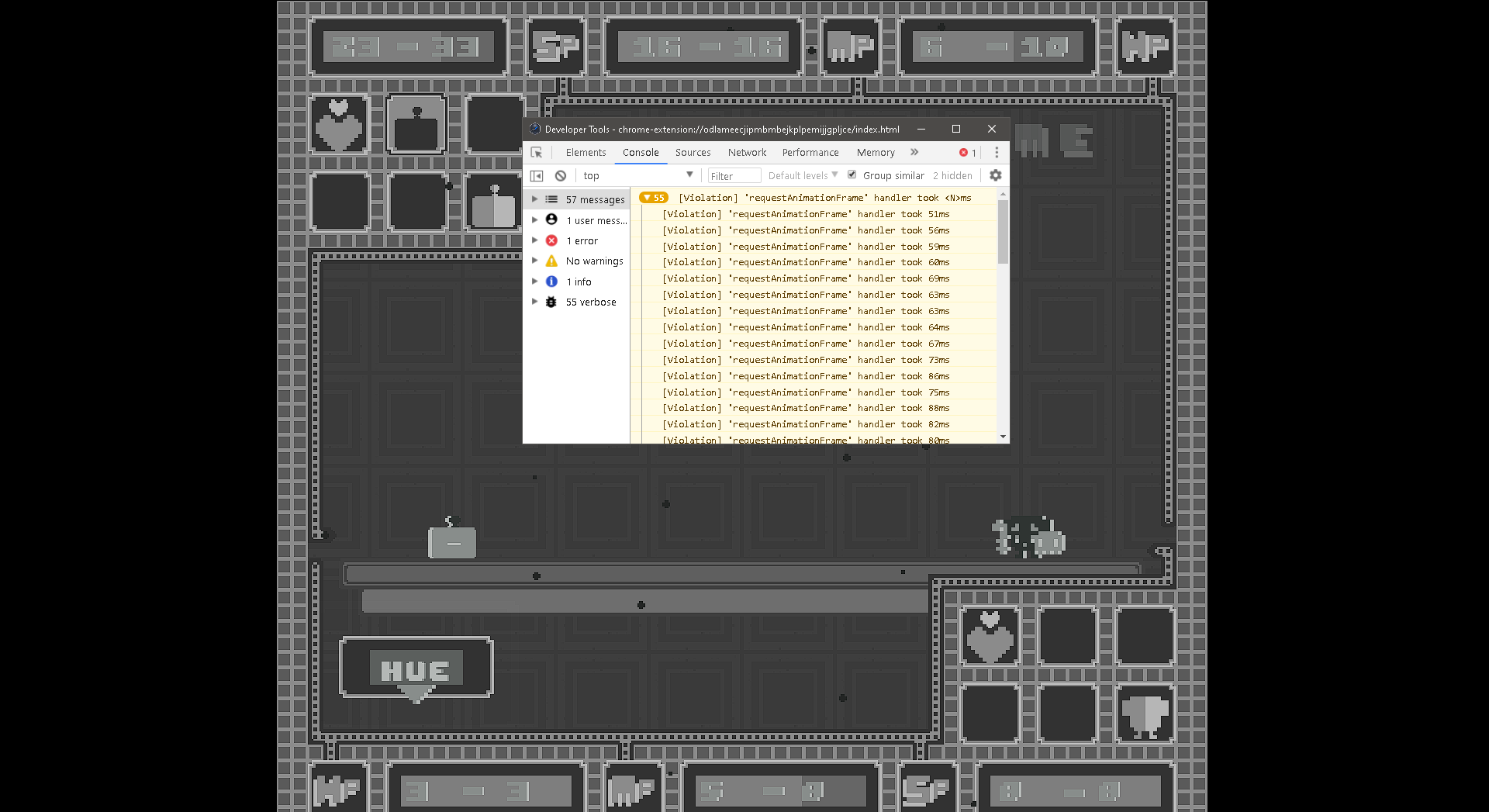This screenshot has width=1489, height=812.
Task: Click the yellow warning triangle icon
Action: (x=551, y=261)
